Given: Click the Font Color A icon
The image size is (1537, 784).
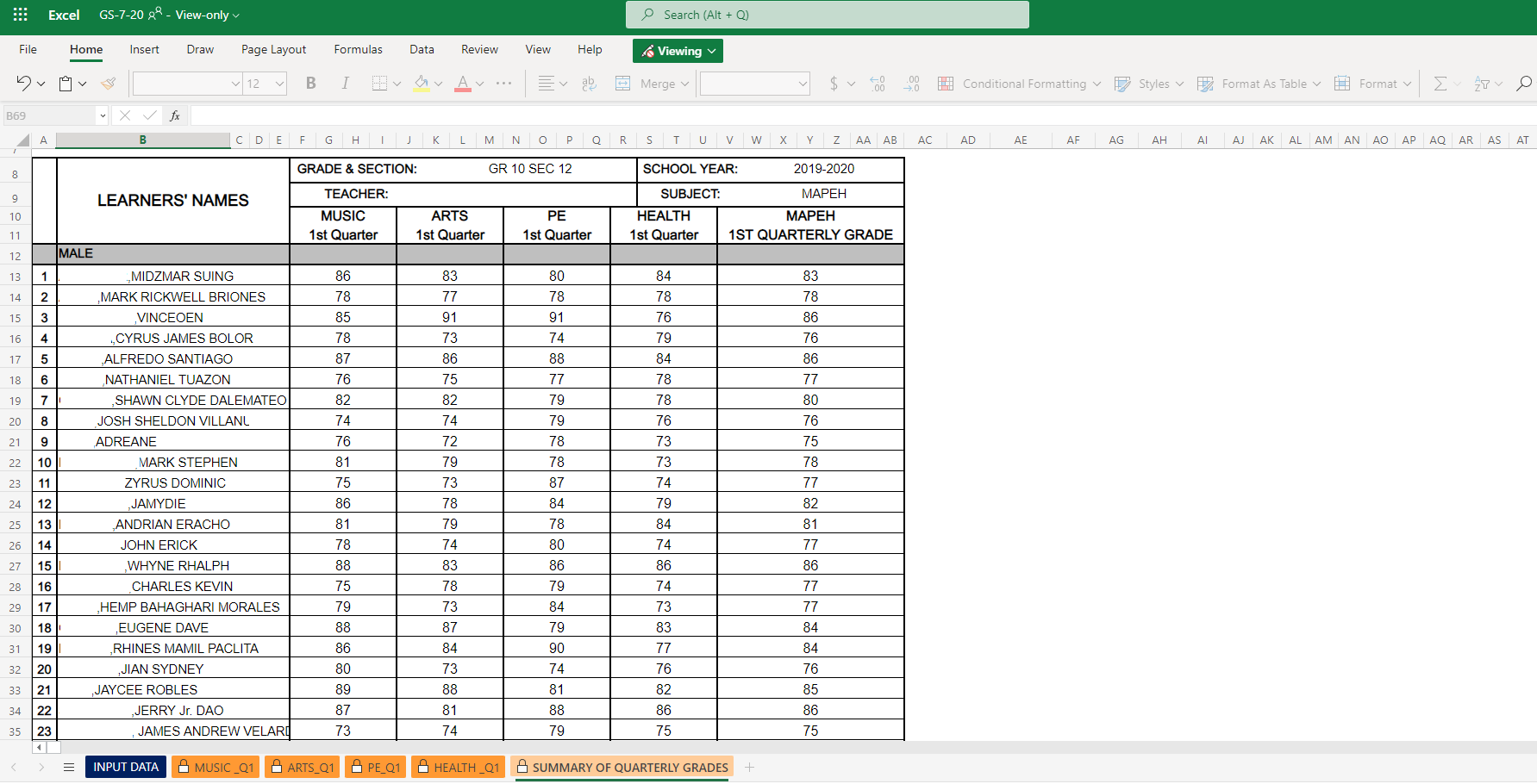Looking at the screenshot, I should point(463,84).
